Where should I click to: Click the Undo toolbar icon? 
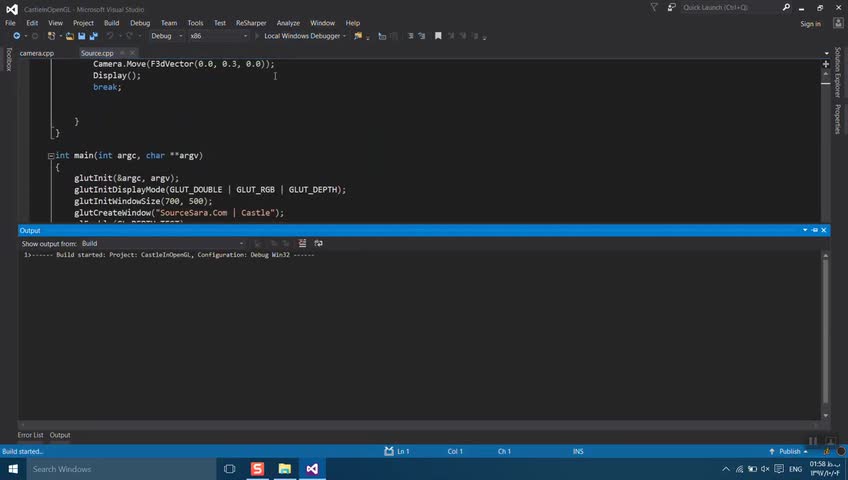(110, 36)
